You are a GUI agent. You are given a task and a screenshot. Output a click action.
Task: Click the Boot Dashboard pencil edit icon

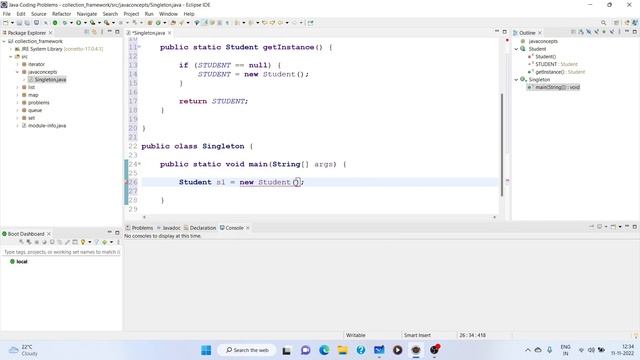coord(67,242)
